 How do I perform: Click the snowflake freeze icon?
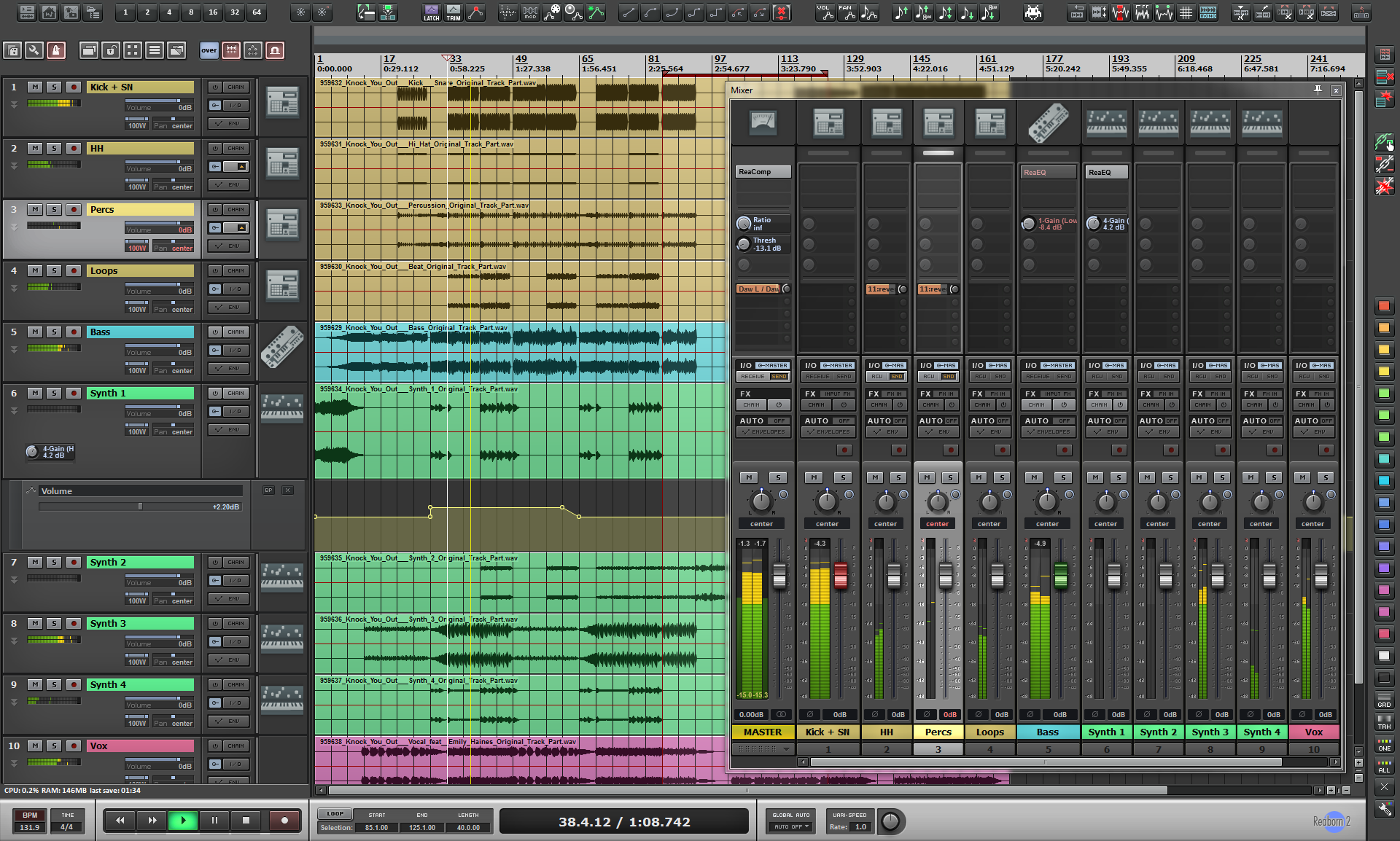(300, 12)
